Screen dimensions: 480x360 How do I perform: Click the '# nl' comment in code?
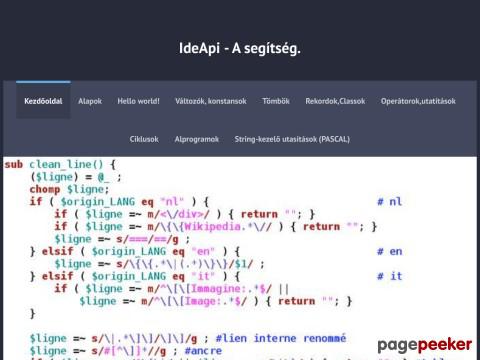pos(389,202)
